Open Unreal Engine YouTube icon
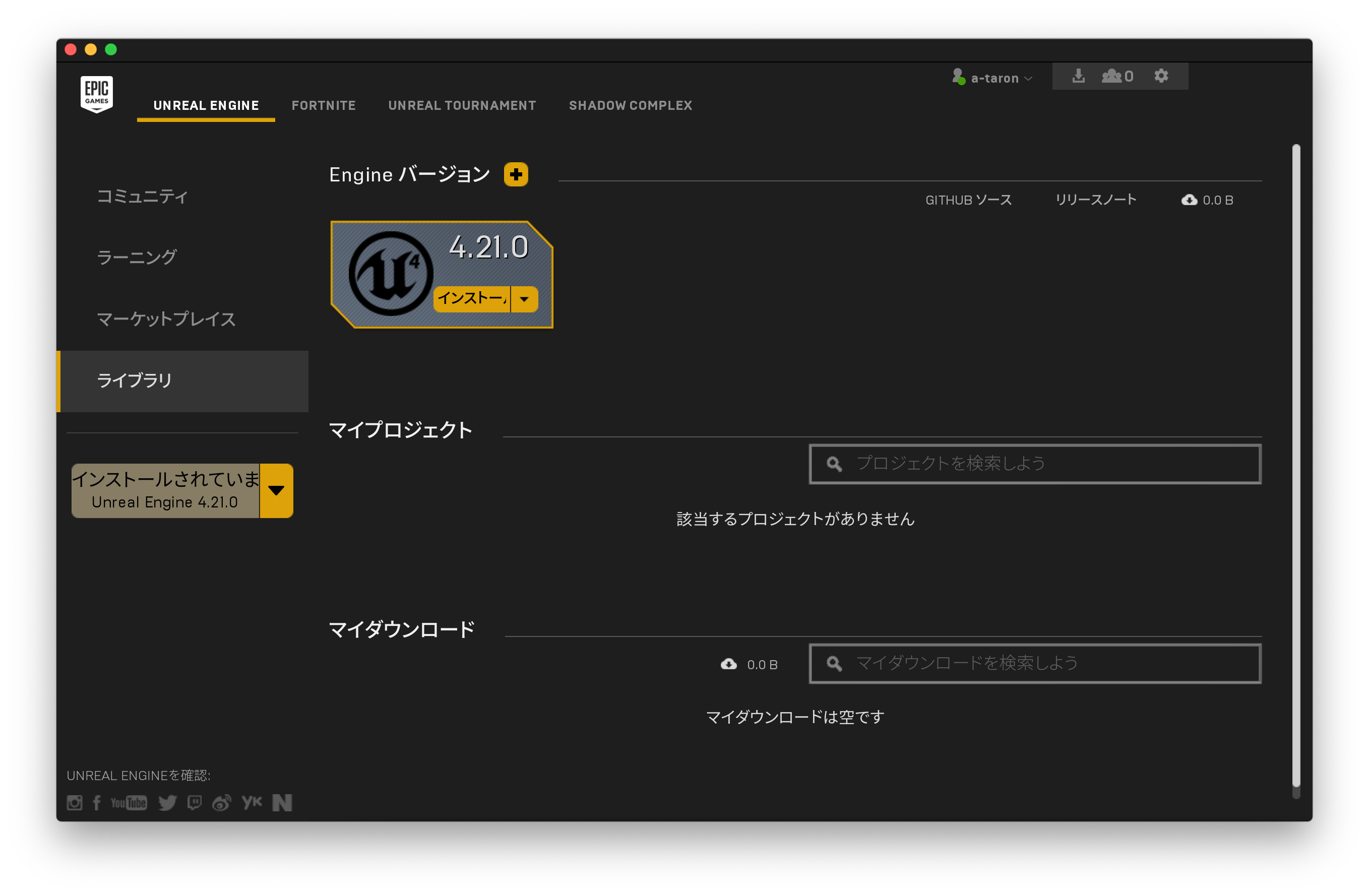This screenshot has height=896, width=1369. [129, 803]
